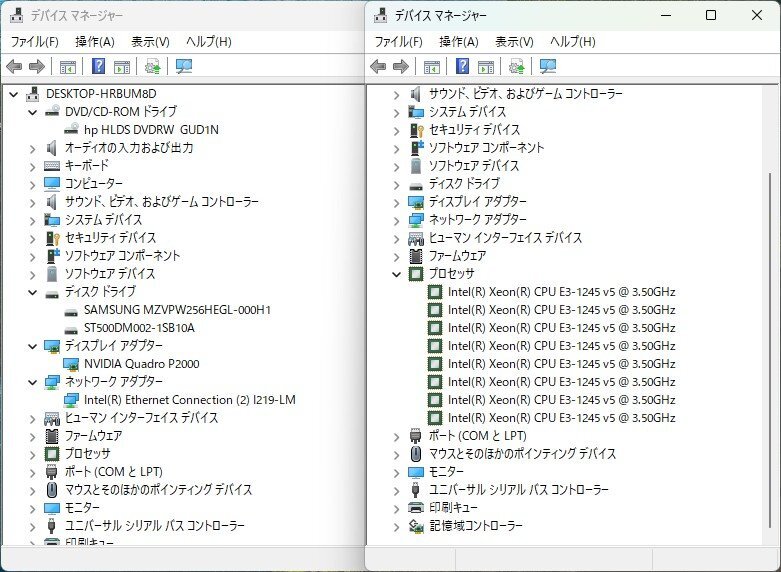Collapse ディスク ドライブ node in left window
This screenshot has width=781, height=572.
pos(33,292)
